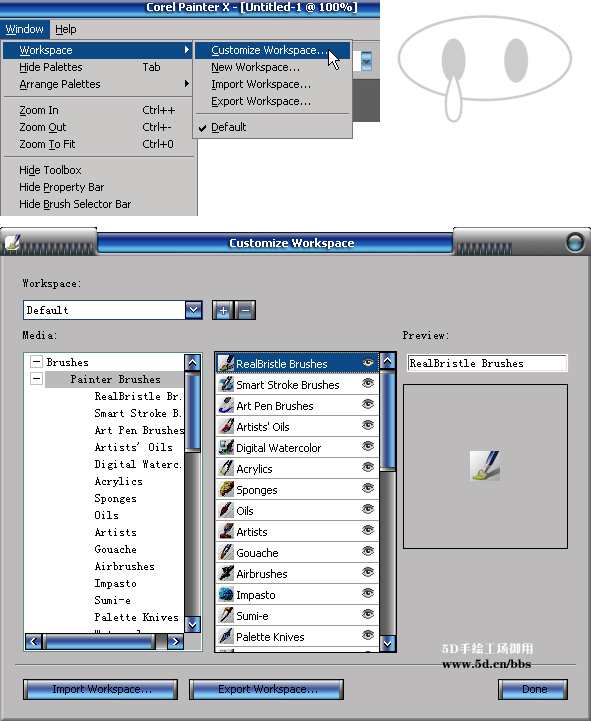591x721 pixels.
Task: Click the Smart Stroke Brushes icon
Action: pyautogui.click(x=226, y=384)
